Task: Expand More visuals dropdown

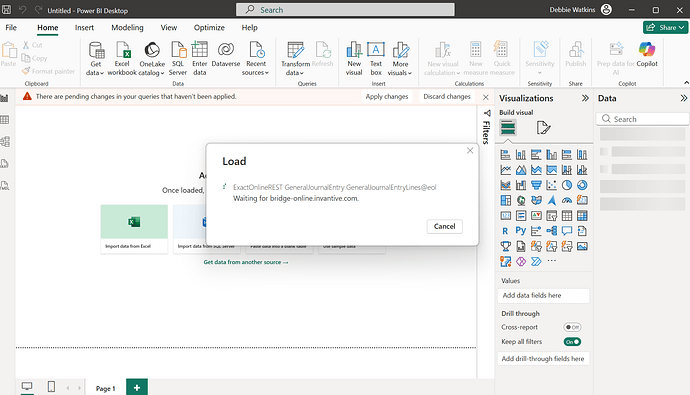Action: click(x=400, y=59)
